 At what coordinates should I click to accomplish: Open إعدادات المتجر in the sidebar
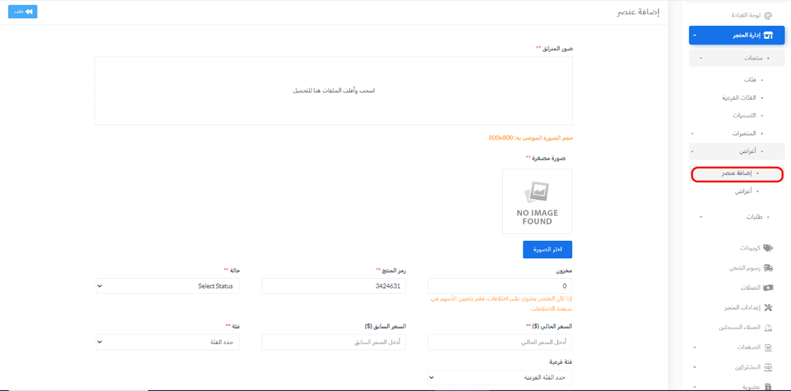click(742, 308)
